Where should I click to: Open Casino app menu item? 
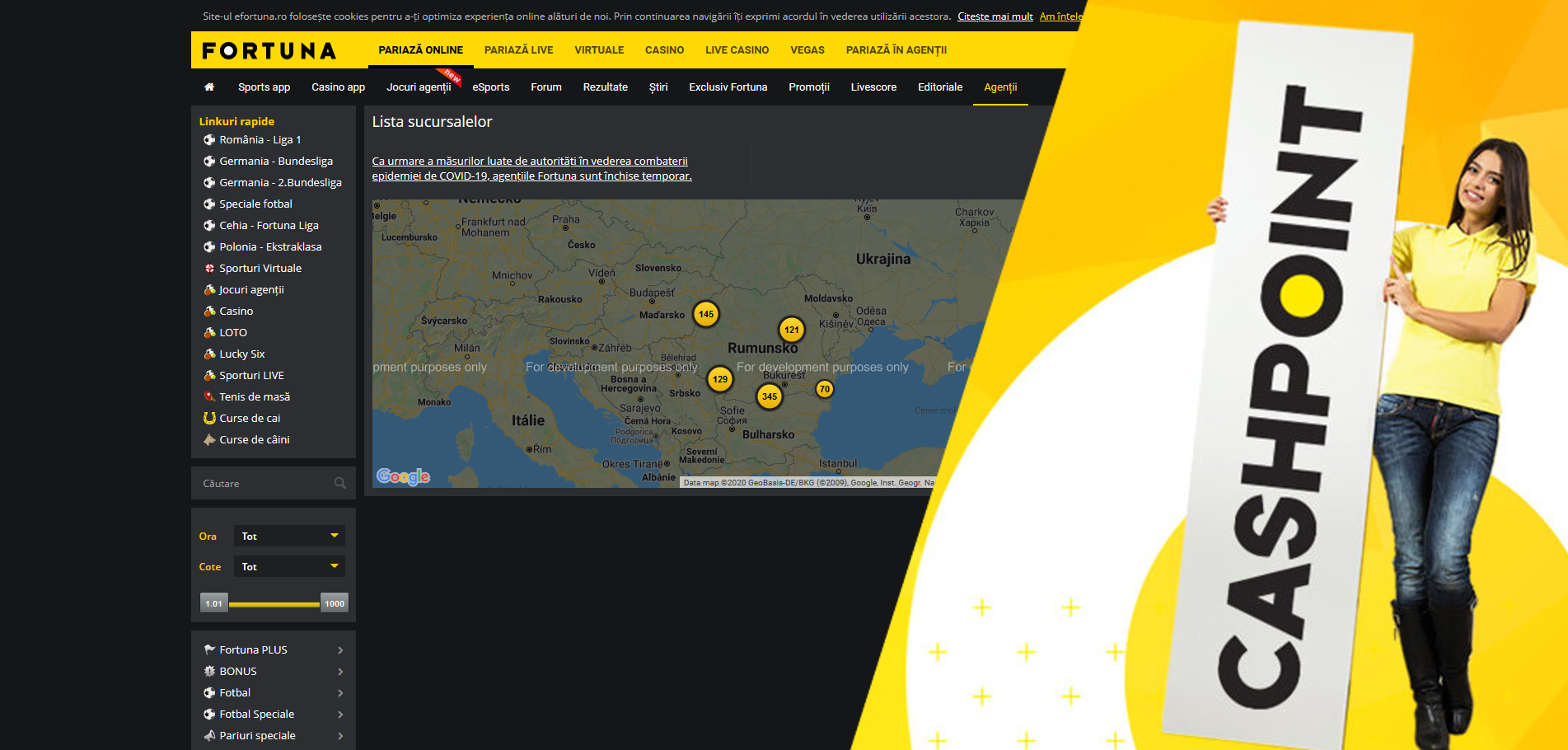tap(339, 87)
